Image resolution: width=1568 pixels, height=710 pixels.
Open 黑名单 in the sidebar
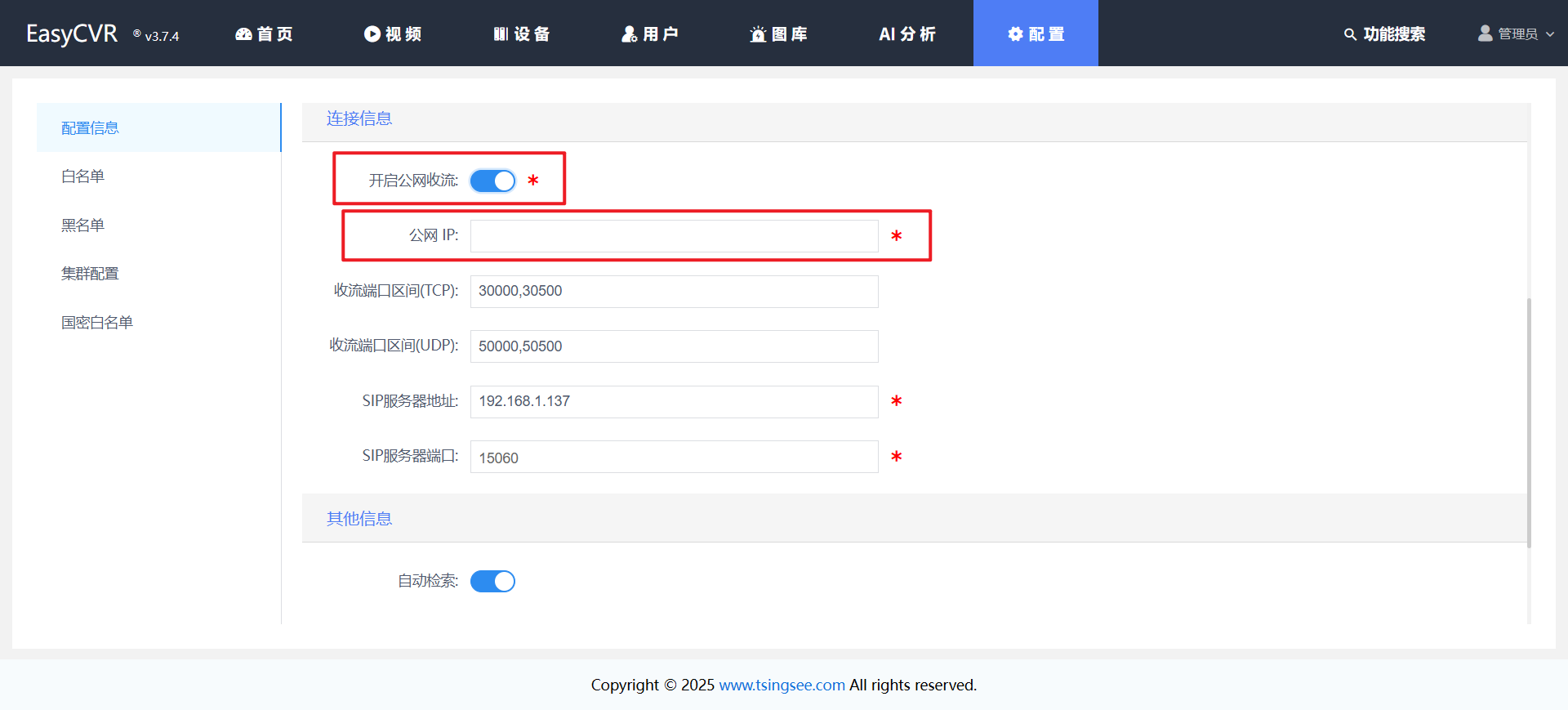[82, 226]
